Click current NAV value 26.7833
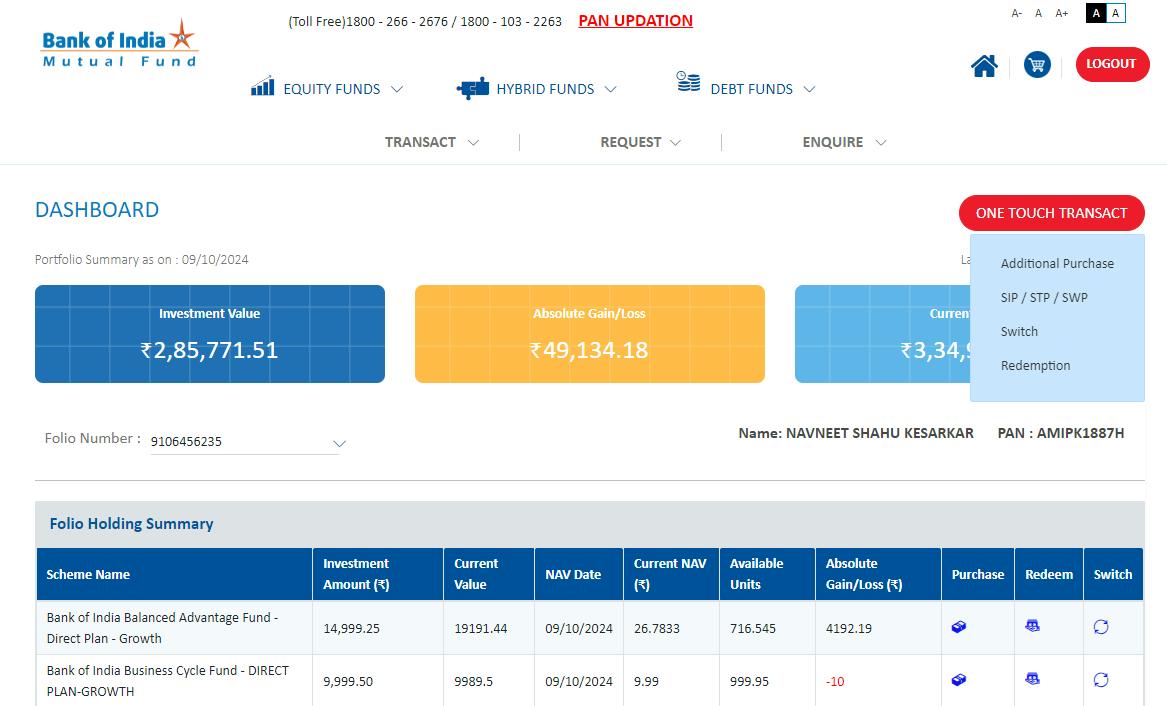 pos(656,629)
